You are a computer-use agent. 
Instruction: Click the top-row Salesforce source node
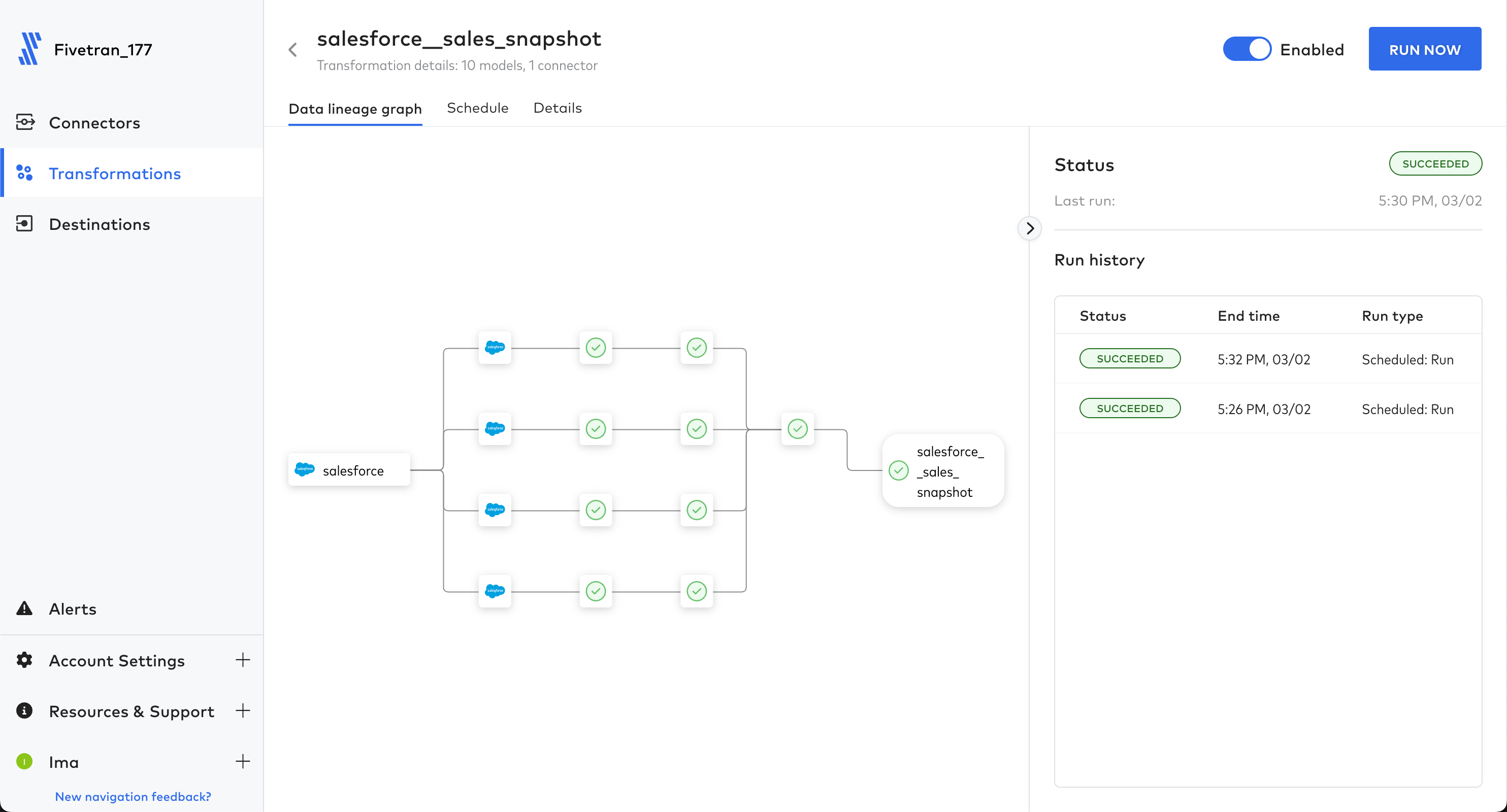pos(495,348)
